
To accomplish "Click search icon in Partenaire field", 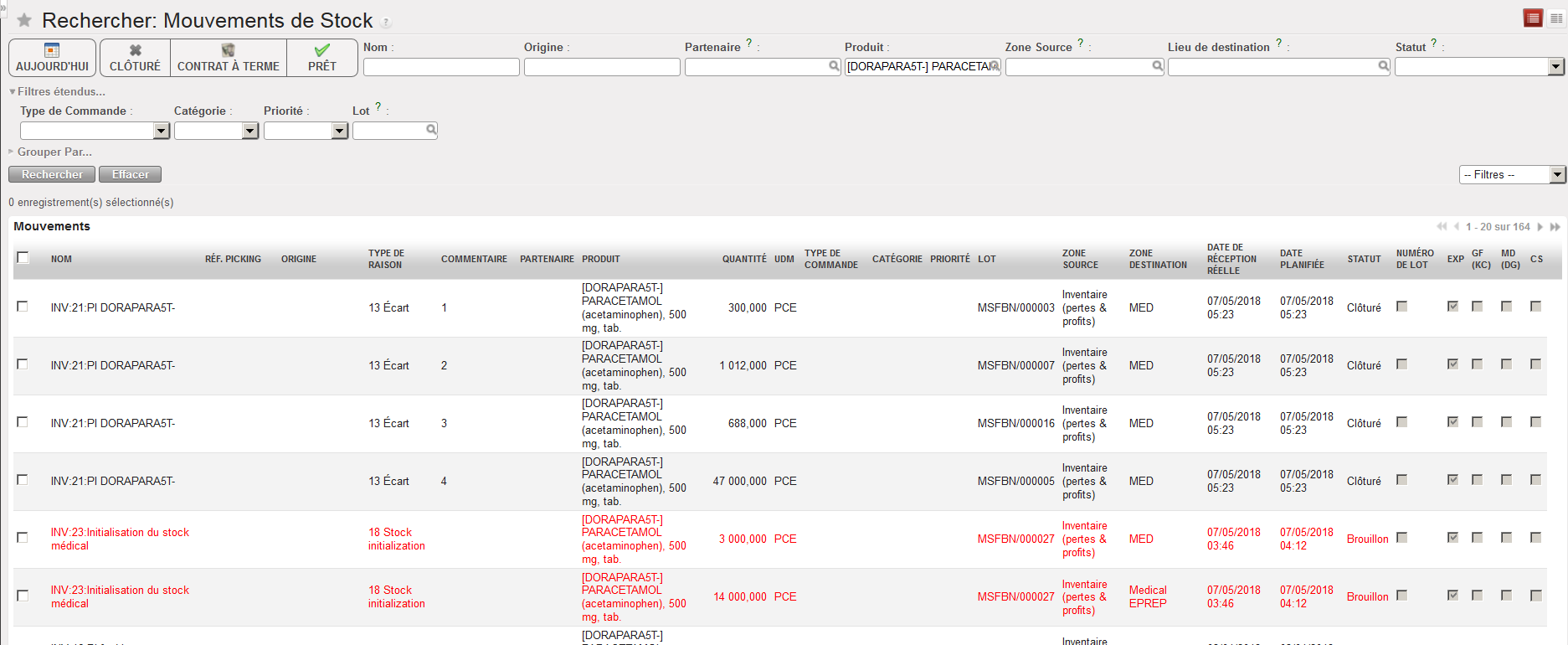I will (x=834, y=66).
